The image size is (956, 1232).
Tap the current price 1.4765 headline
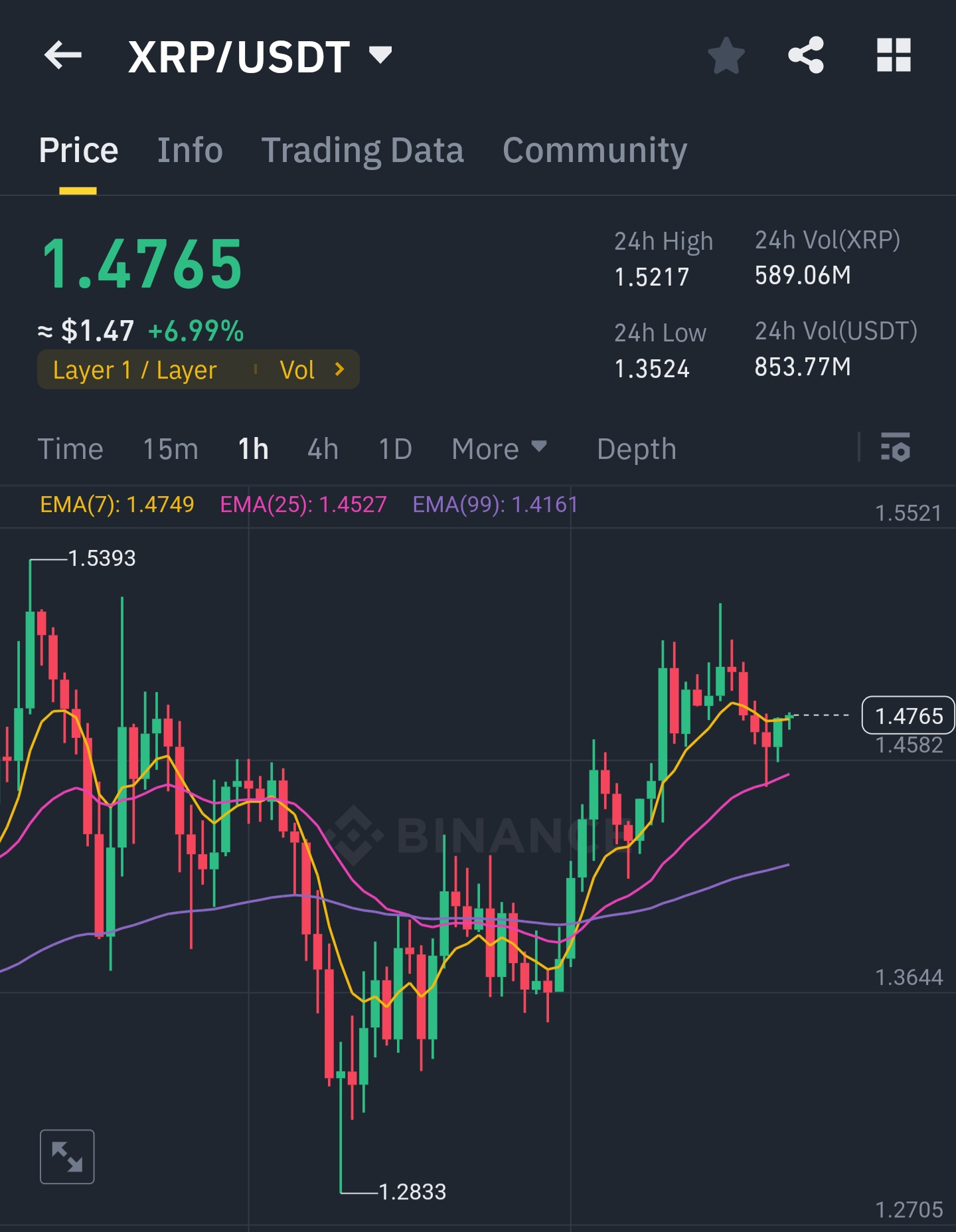tap(142, 264)
